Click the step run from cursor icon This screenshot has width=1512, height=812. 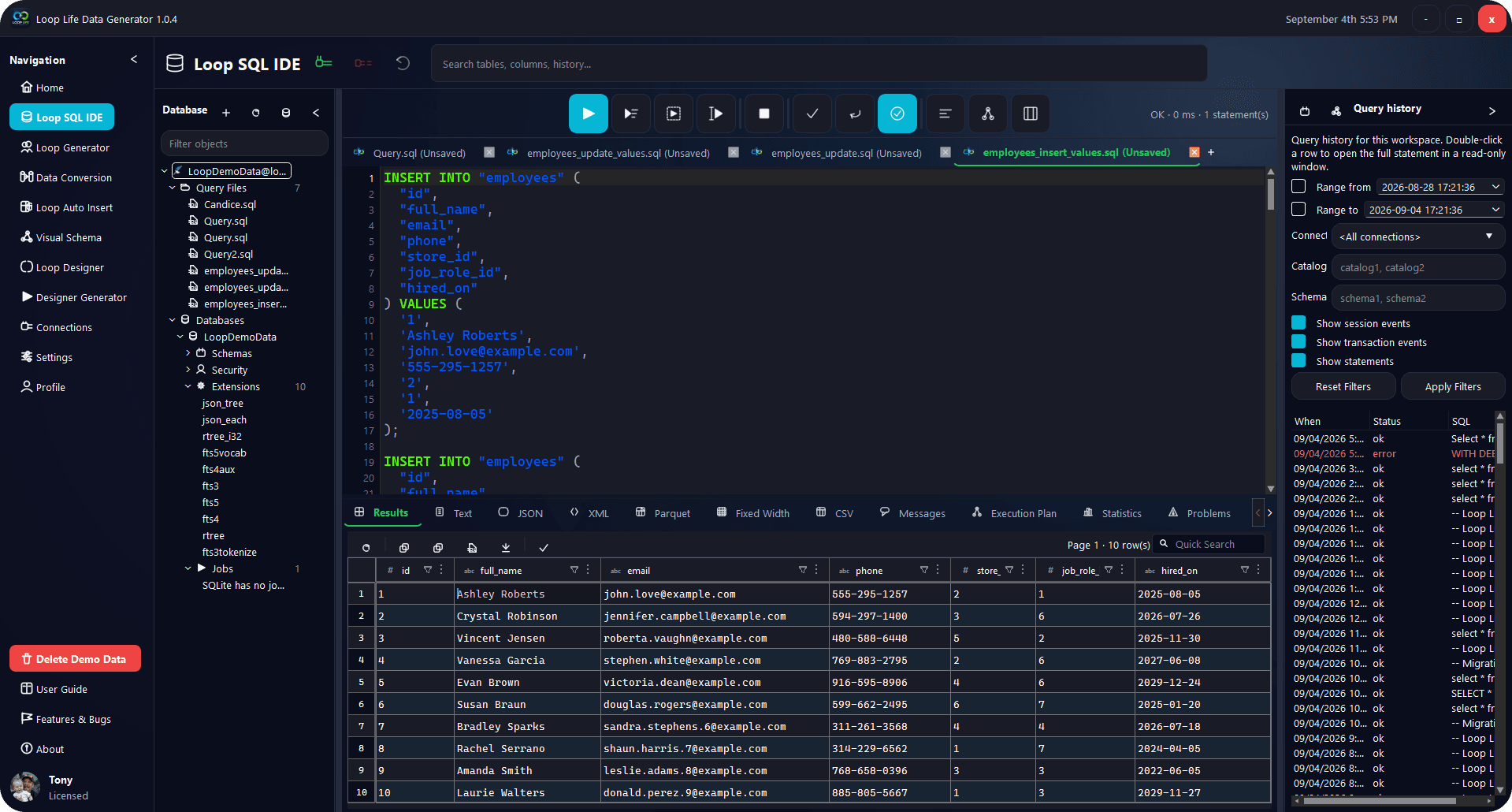(715, 114)
